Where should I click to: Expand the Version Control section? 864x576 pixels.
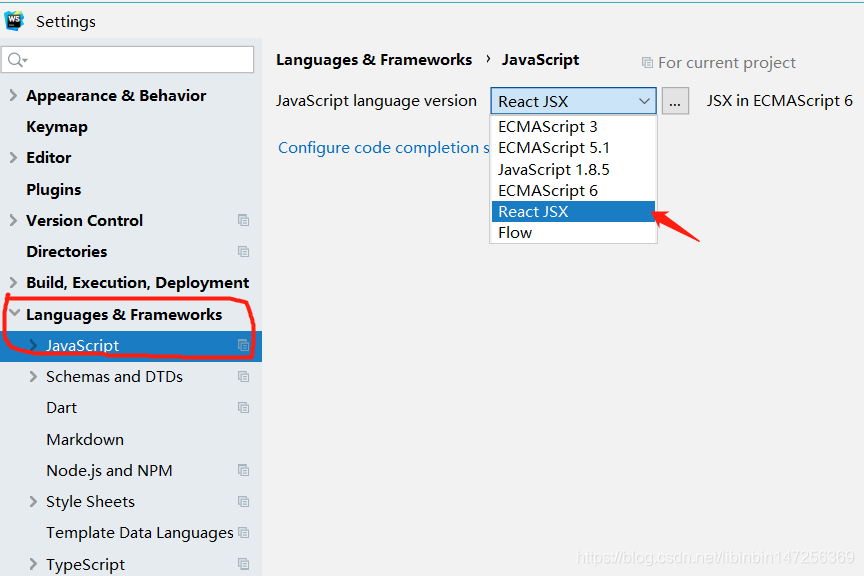pyautogui.click(x=13, y=220)
